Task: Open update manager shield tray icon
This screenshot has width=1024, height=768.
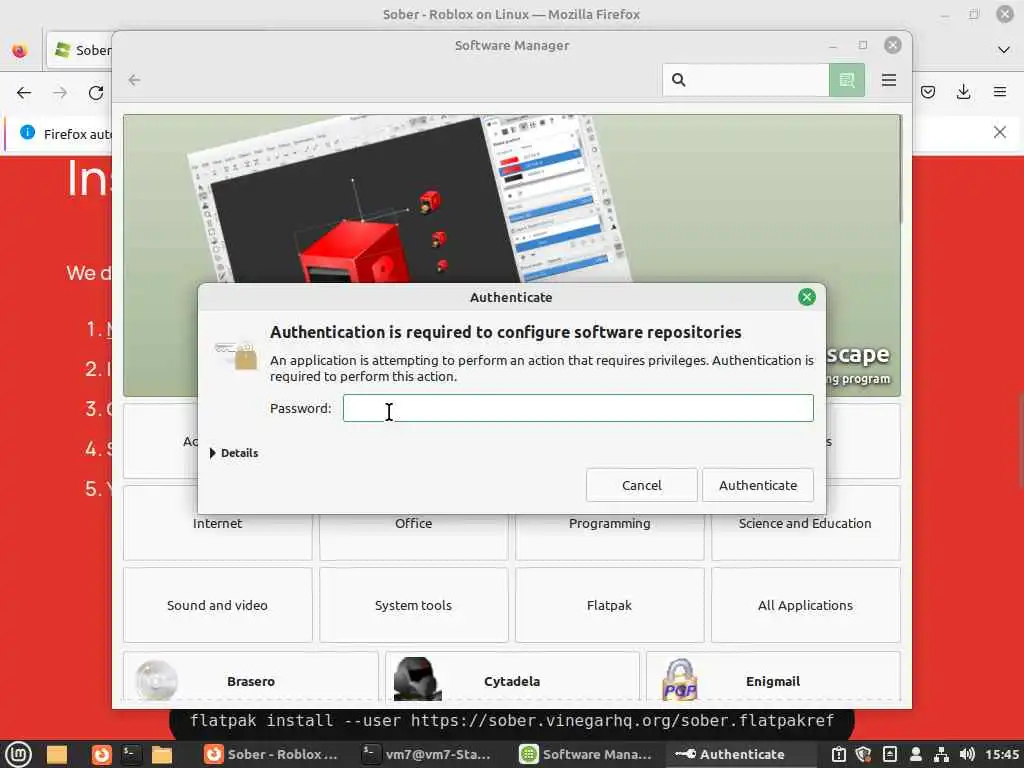Action: click(x=863, y=754)
